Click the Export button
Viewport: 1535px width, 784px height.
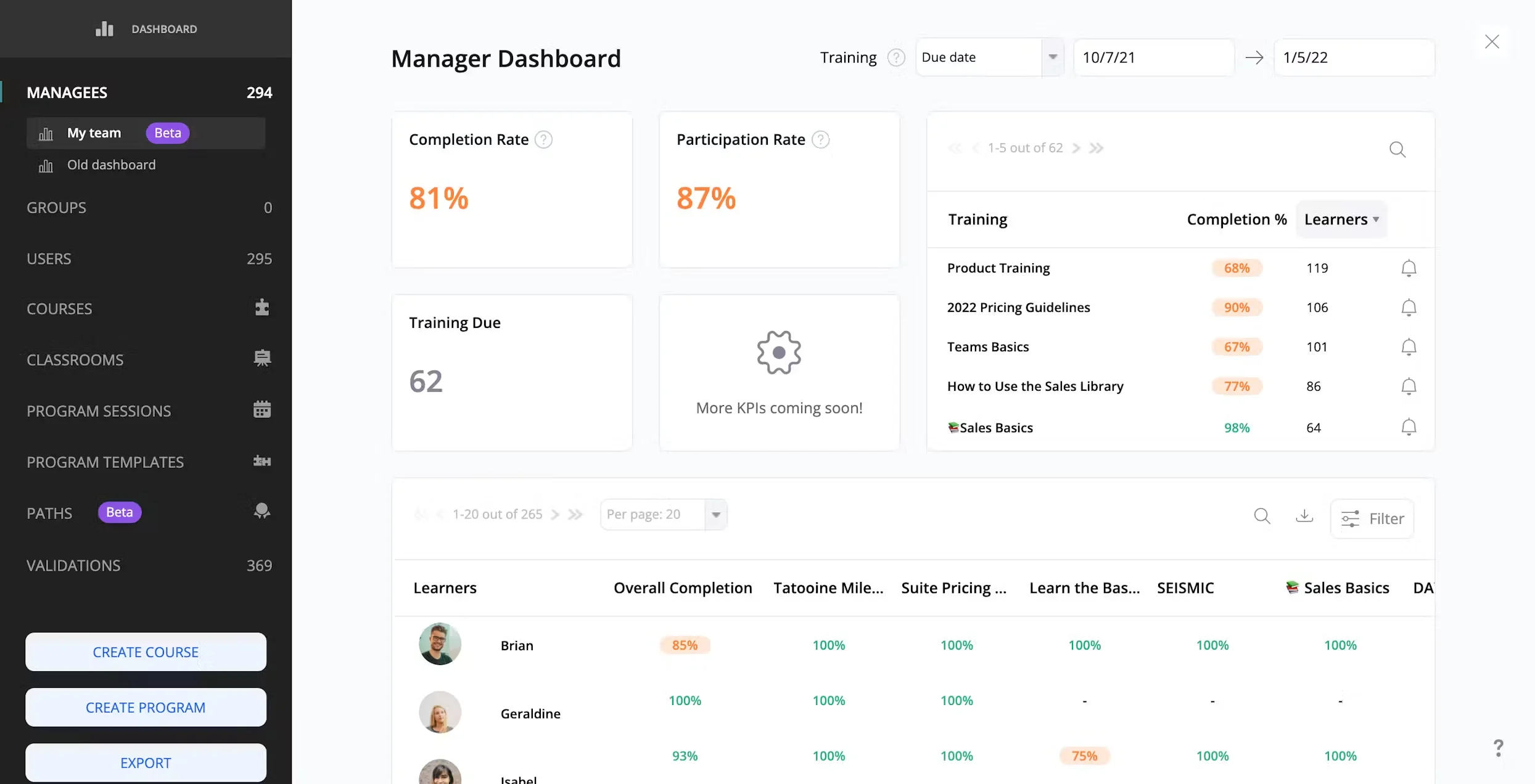point(145,762)
